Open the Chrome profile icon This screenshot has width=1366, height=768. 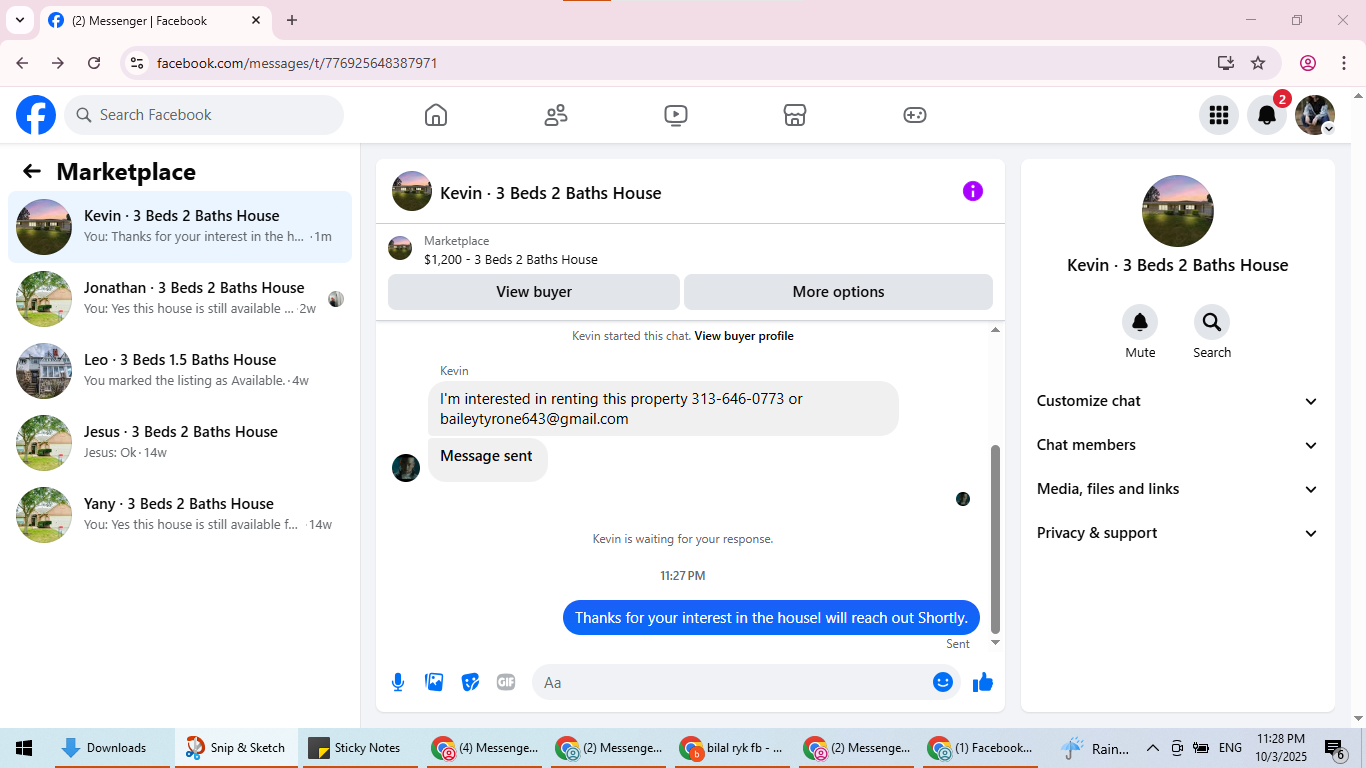pos(1308,63)
